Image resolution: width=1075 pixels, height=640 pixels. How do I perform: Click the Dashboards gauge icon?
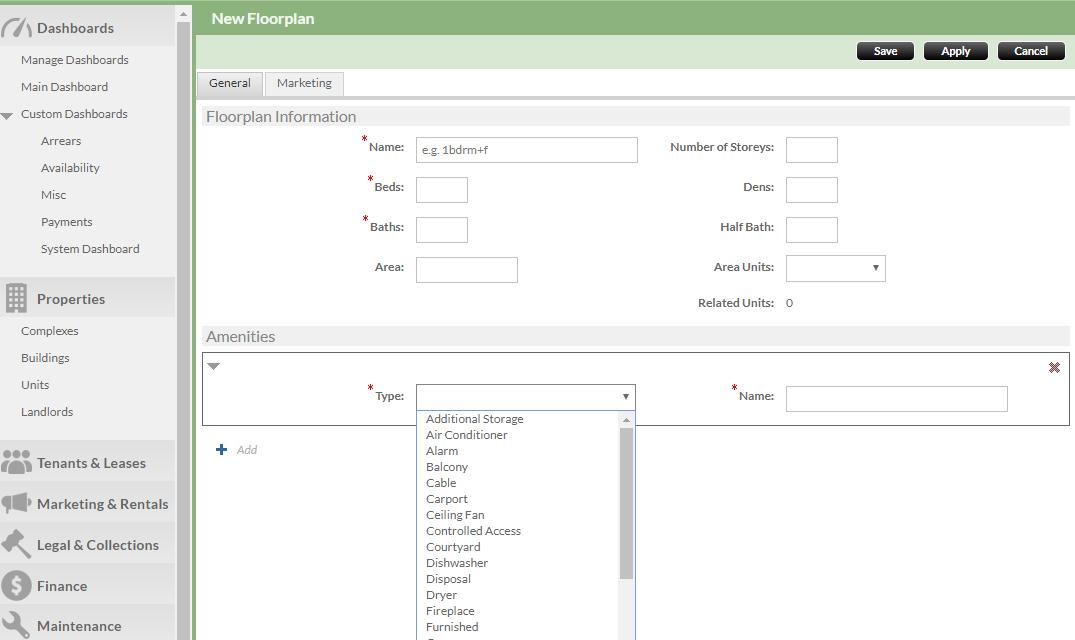(x=16, y=28)
